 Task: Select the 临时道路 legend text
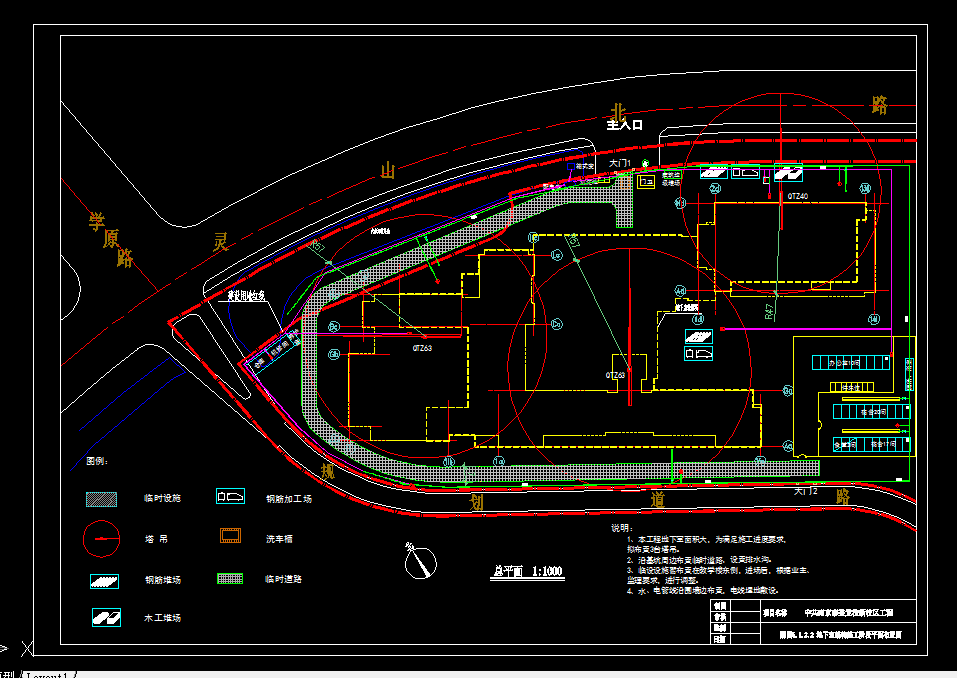click(x=283, y=579)
